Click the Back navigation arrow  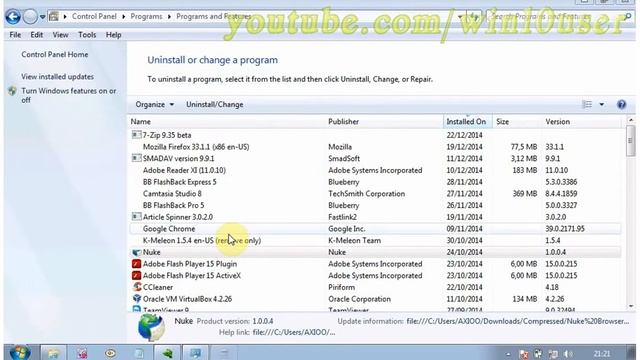point(13,17)
